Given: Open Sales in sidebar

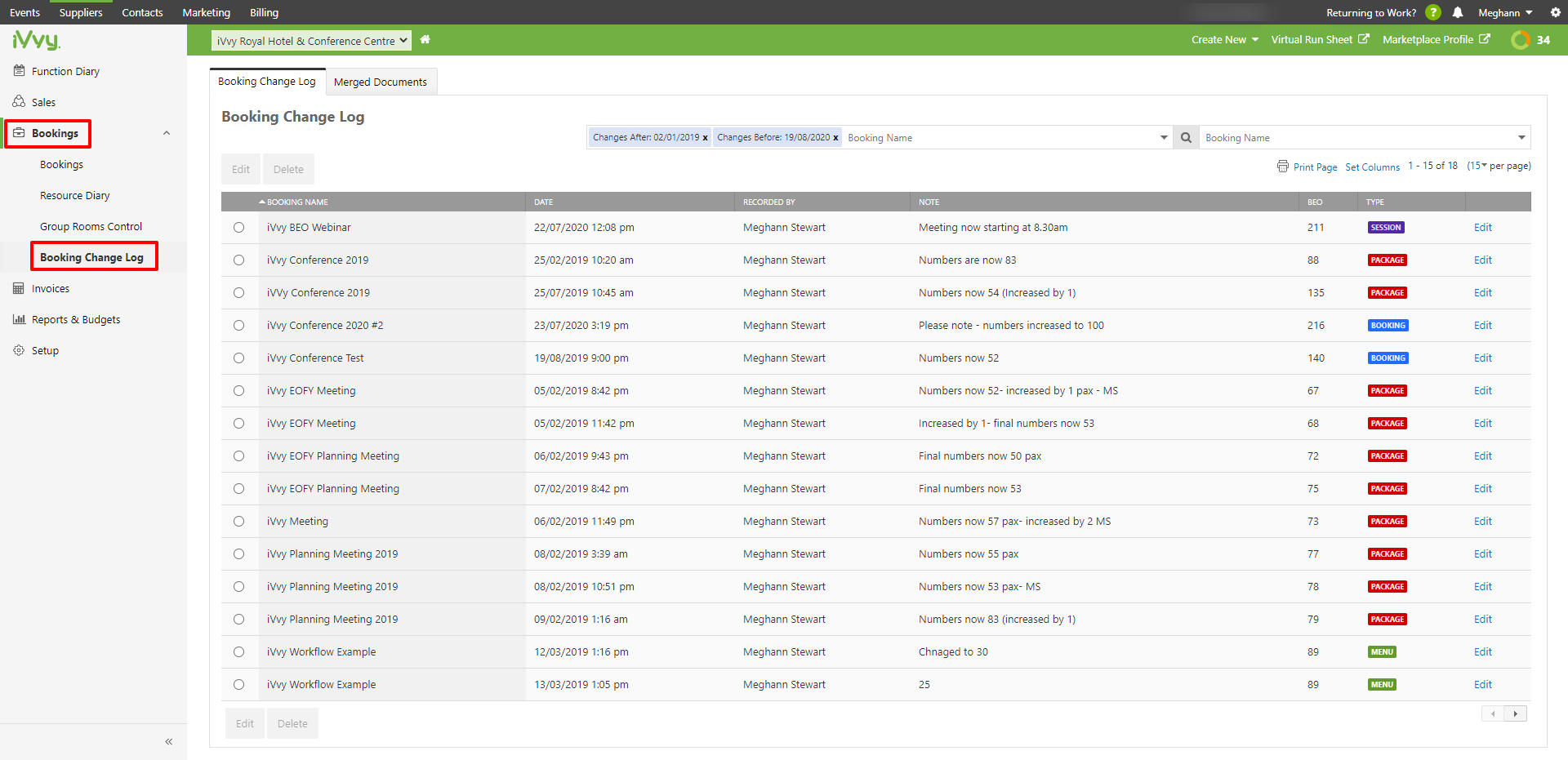Looking at the screenshot, I should tap(43, 102).
